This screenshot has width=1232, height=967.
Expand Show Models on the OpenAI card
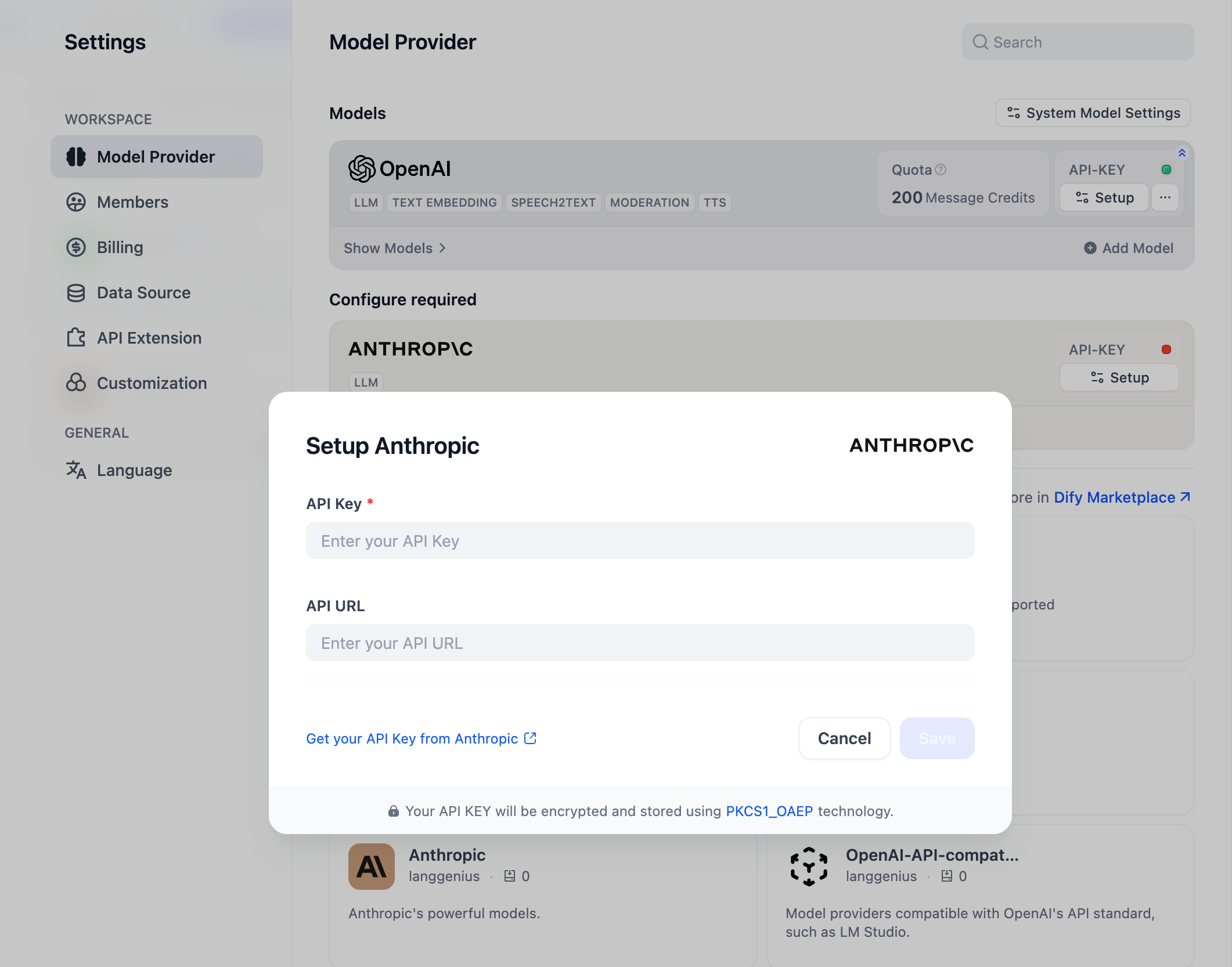click(x=394, y=248)
